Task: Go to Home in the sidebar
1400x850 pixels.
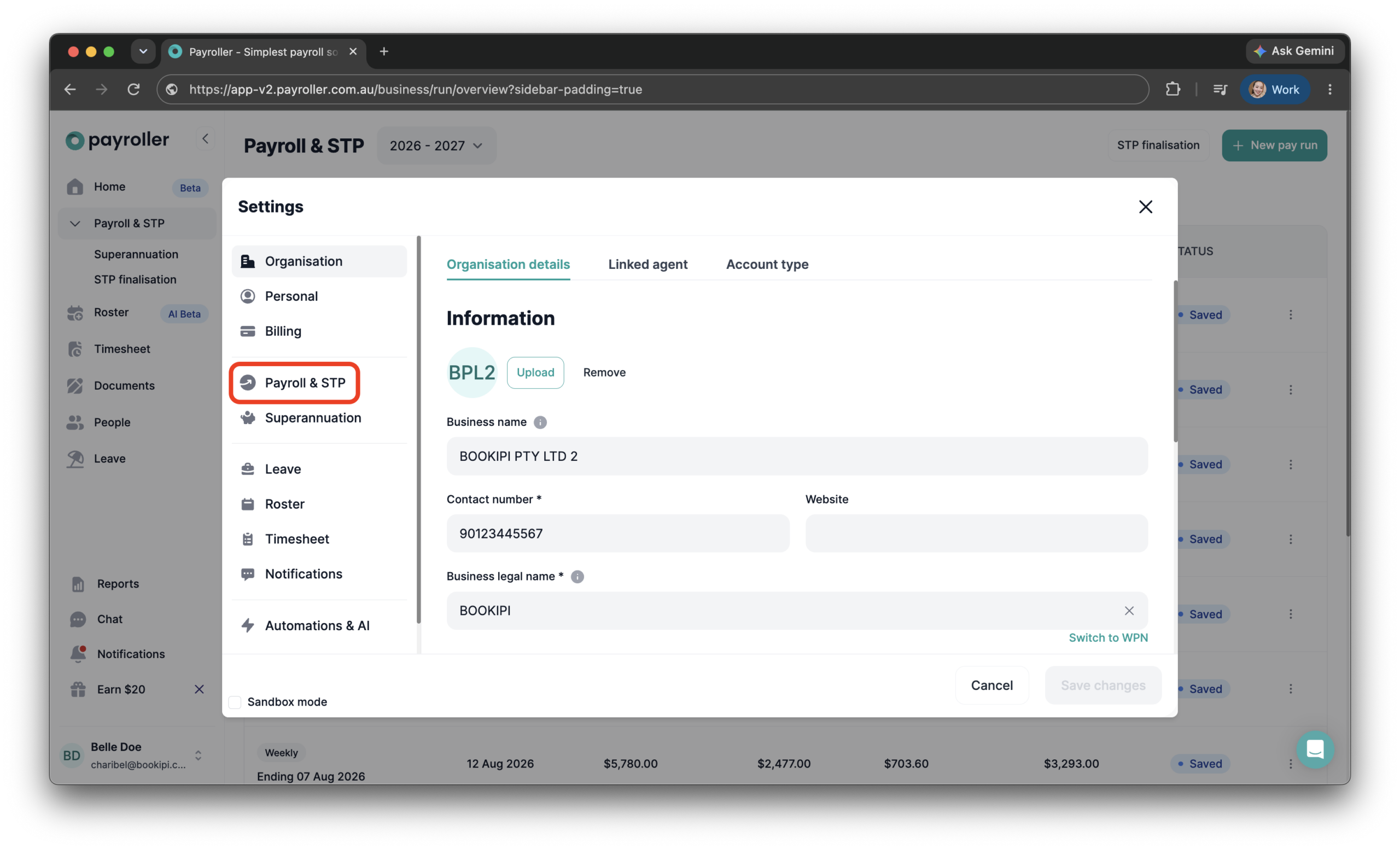Action: tap(137, 187)
